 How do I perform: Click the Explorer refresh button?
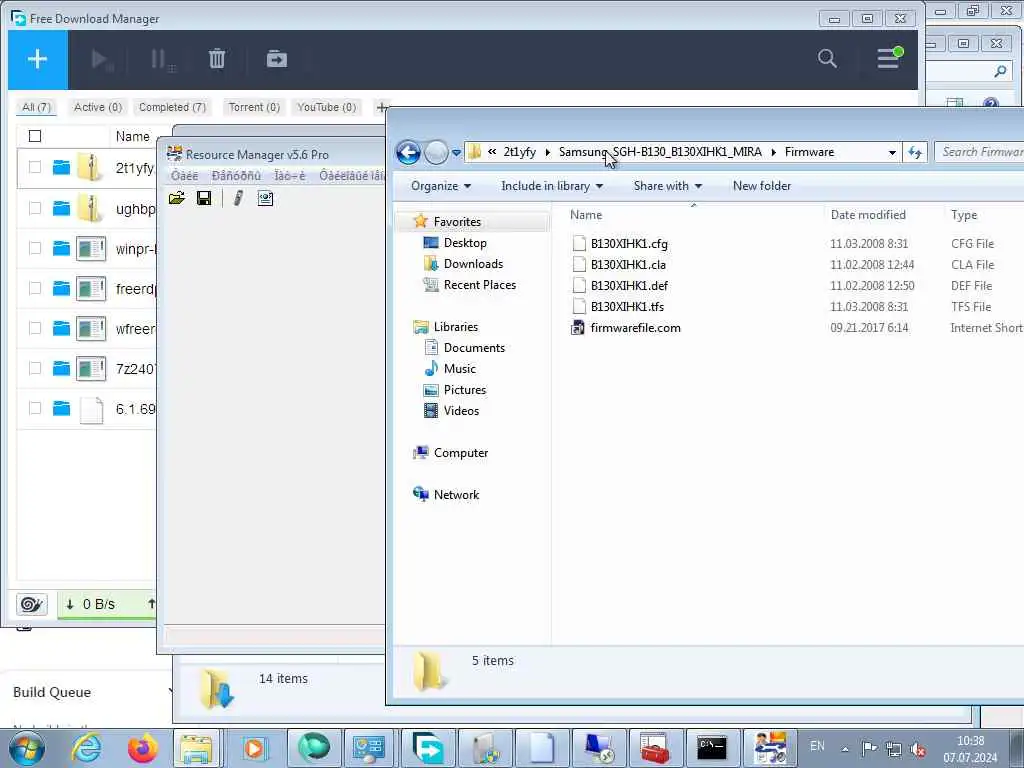click(915, 152)
